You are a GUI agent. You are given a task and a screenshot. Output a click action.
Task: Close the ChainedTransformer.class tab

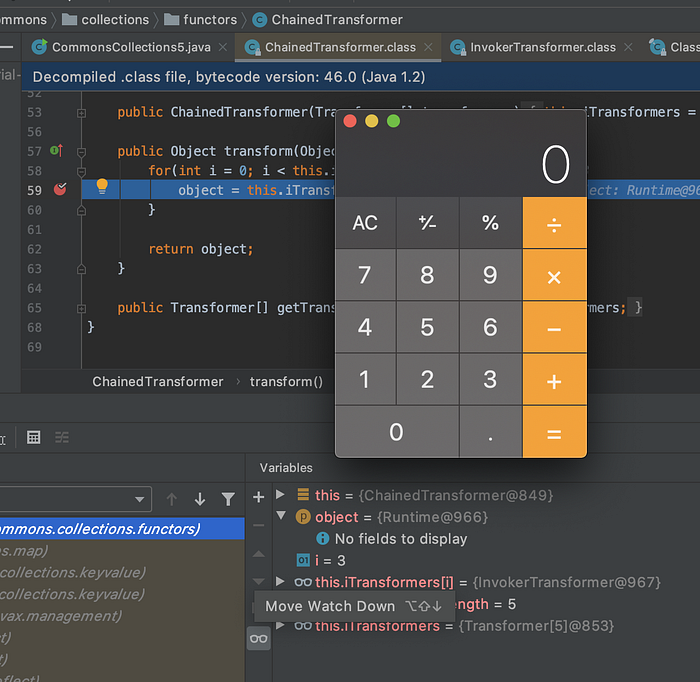(428, 47)
